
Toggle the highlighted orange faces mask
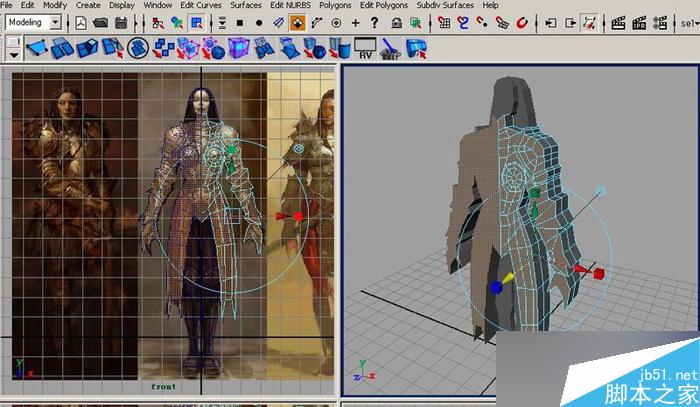tap(298, 23)
